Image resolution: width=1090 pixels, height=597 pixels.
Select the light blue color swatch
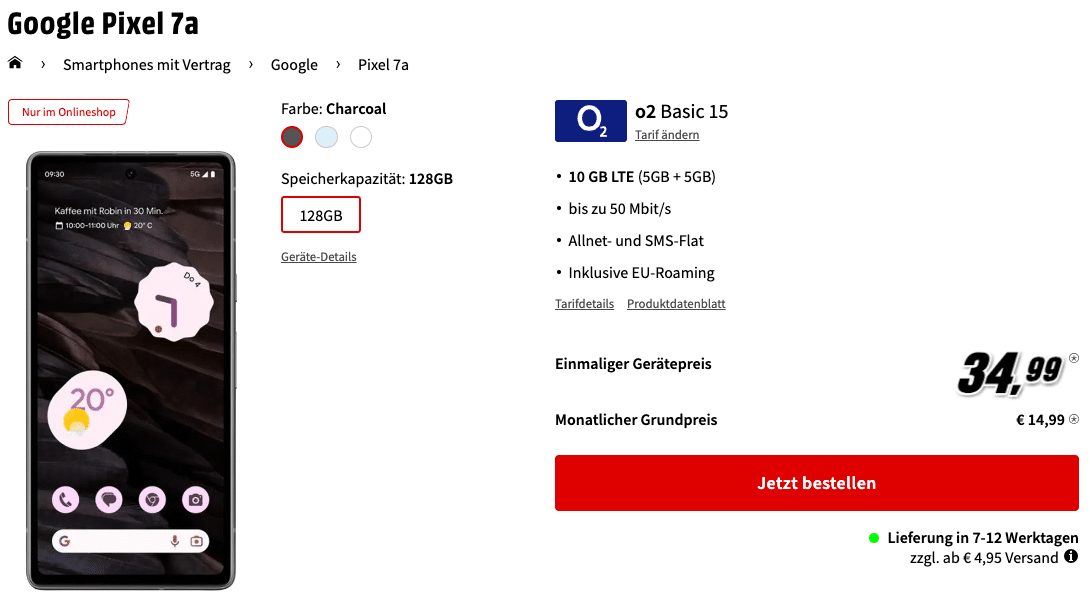(326, 137)
